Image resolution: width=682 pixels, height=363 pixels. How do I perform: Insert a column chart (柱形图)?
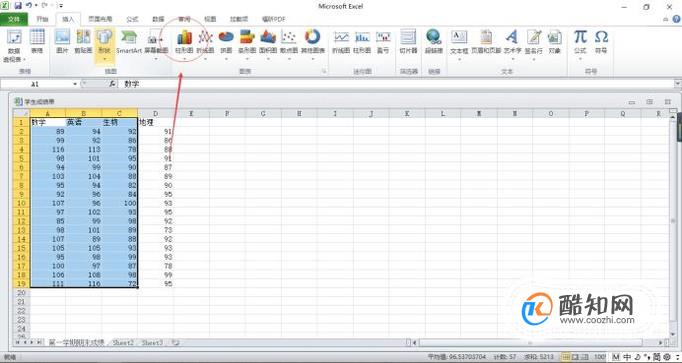click(184, 42)
